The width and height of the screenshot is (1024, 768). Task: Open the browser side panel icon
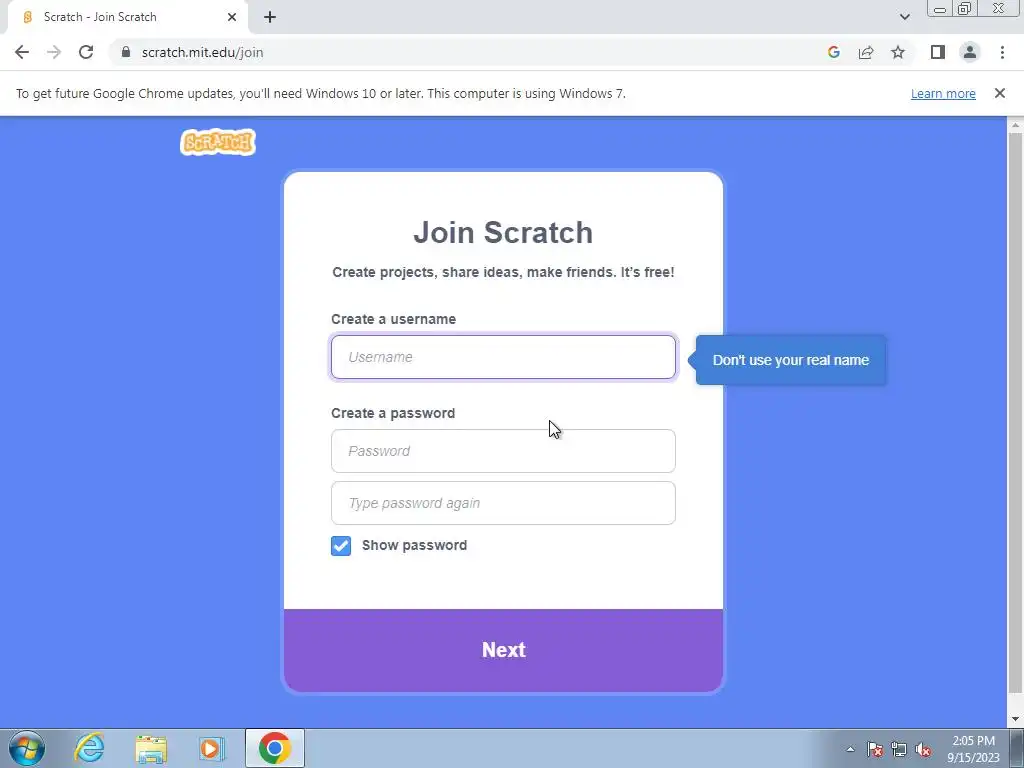938,52
